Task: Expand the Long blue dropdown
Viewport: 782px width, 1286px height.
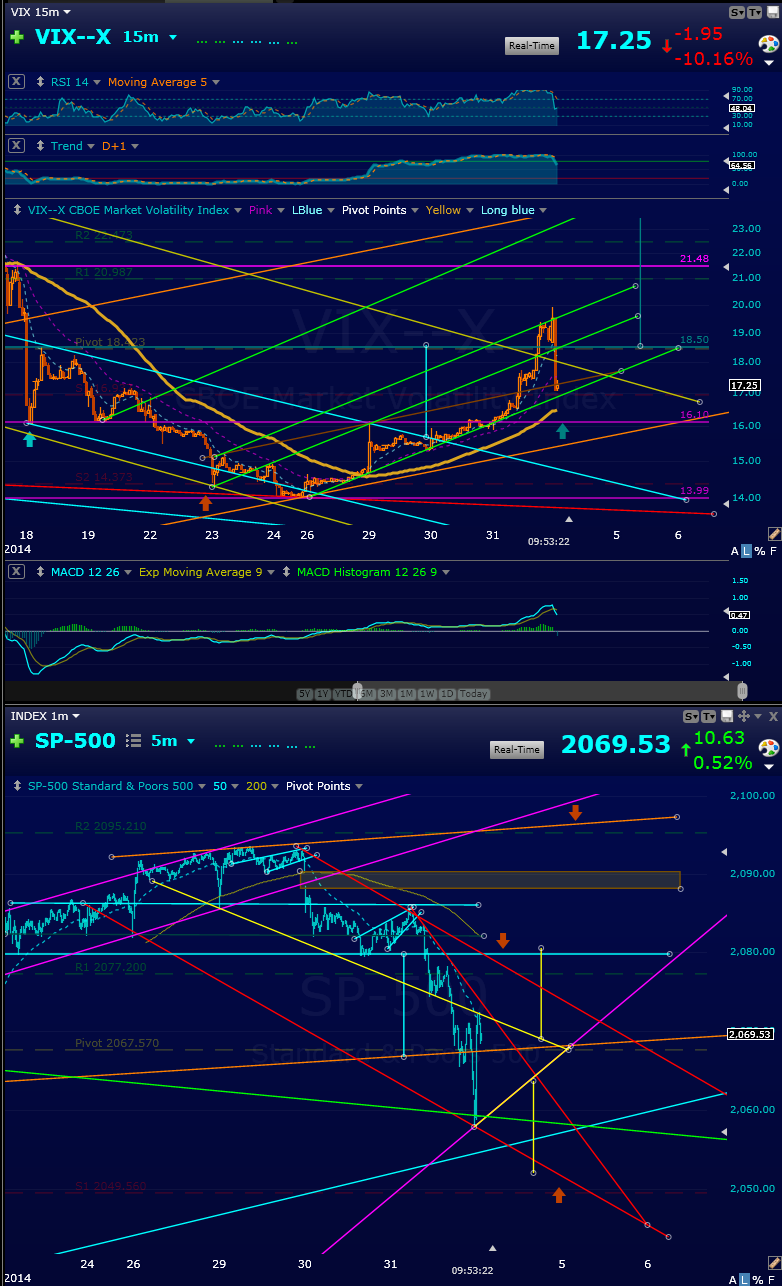Action: (541, 210)
